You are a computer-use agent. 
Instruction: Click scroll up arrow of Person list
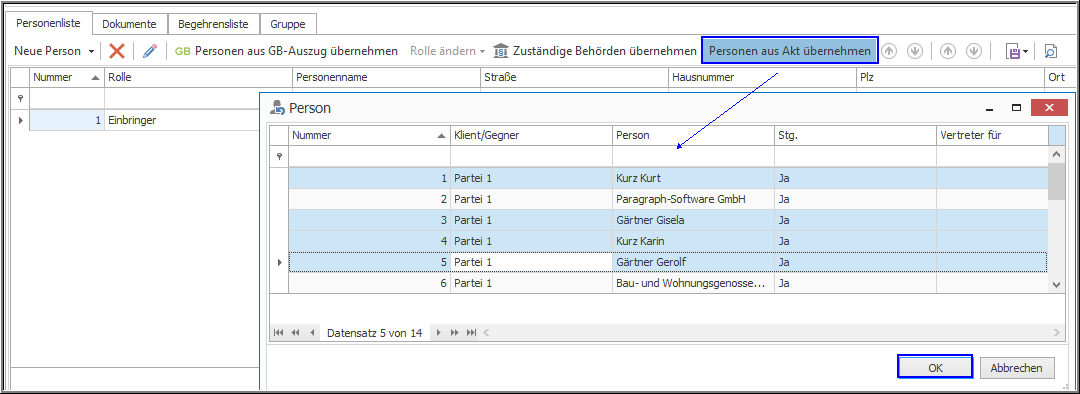coord(1056,155)
